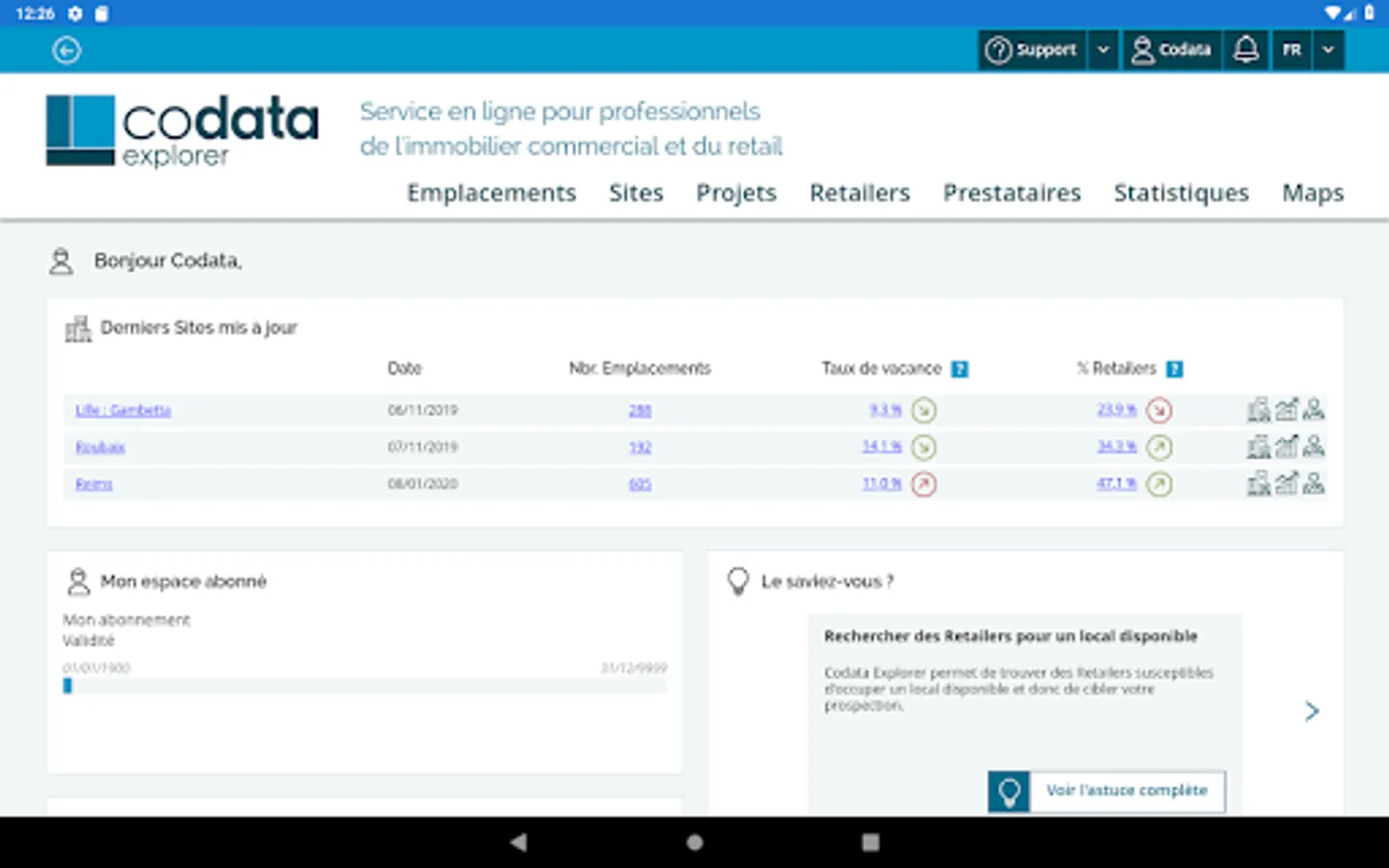Open the Projets menu
The width and height of the screenshot is (1389, 868).
point(736,193)
